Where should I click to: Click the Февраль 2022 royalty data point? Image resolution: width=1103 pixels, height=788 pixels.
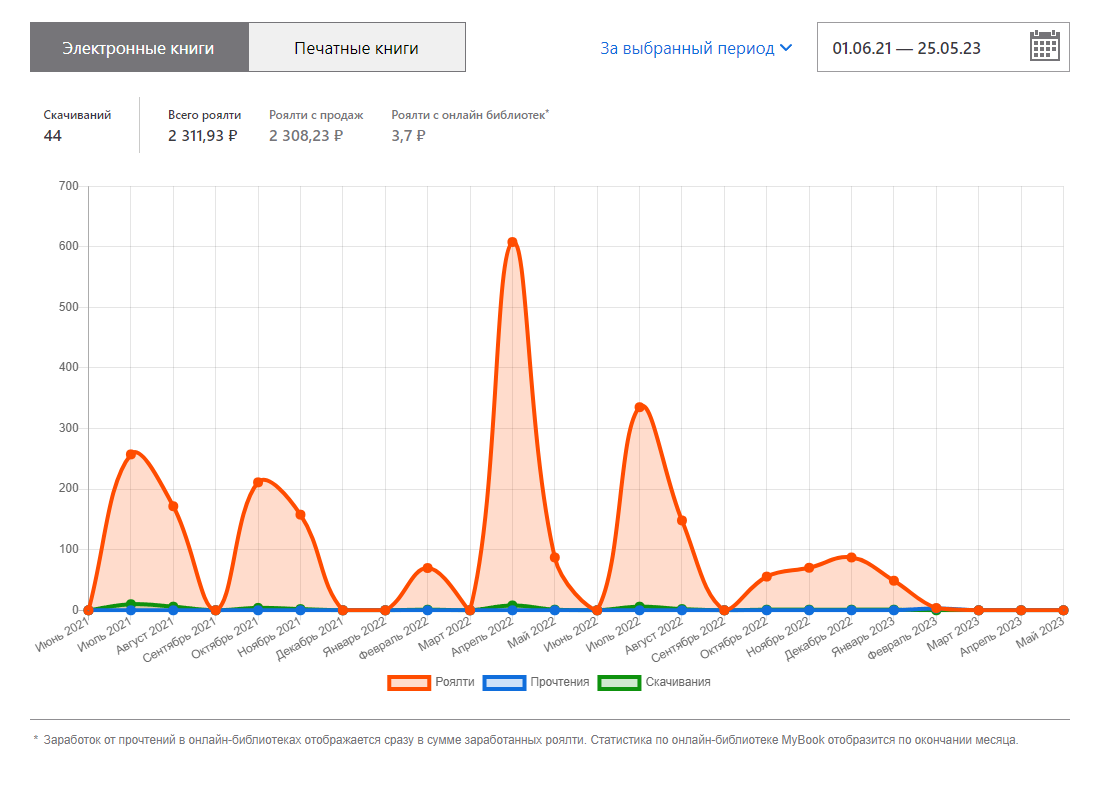pyautogui.click(x=428, y=568)
